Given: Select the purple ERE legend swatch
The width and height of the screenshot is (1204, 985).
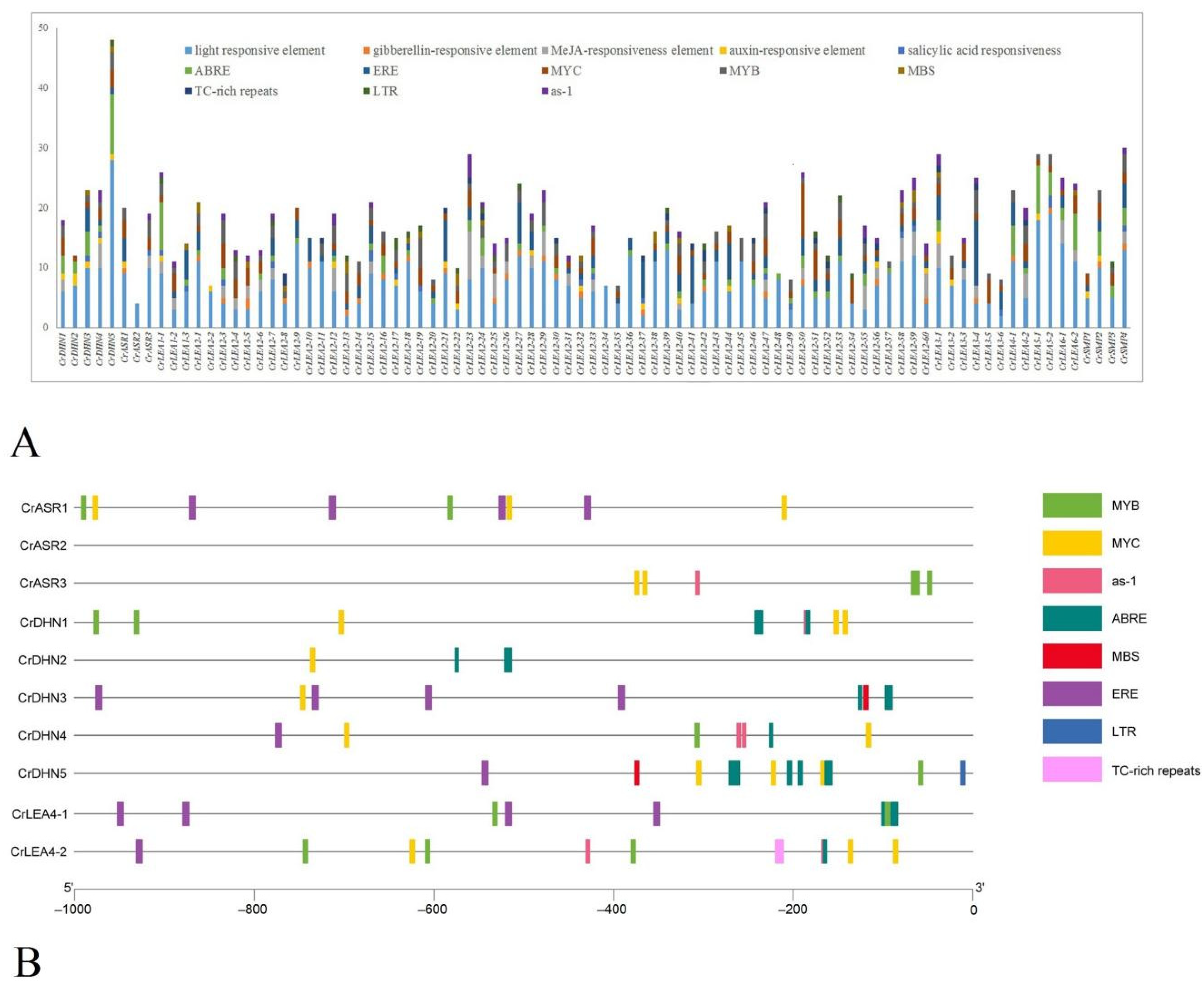Looking at the screenshot, I should pyautogui.click(x=1072, y=693).
